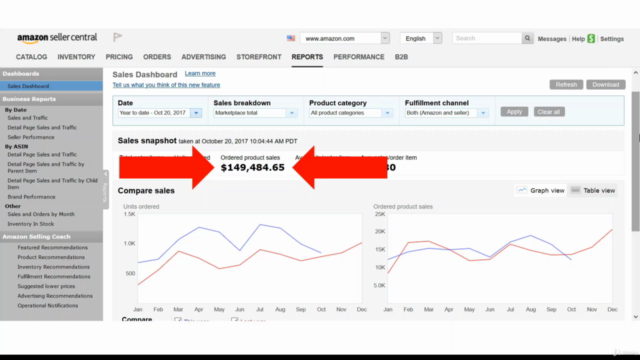Click the Graph view chart icon

522,190
